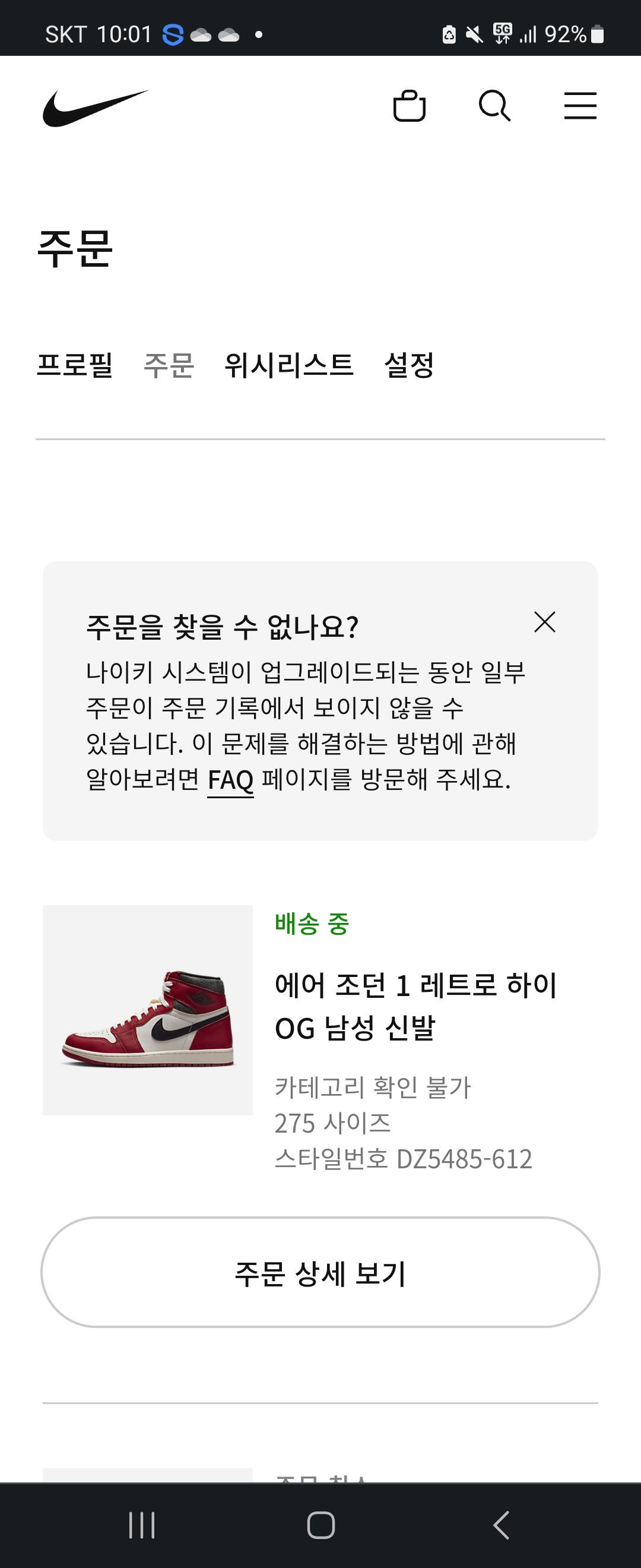Switch to 프로필 tab

[x=75, y=365]
